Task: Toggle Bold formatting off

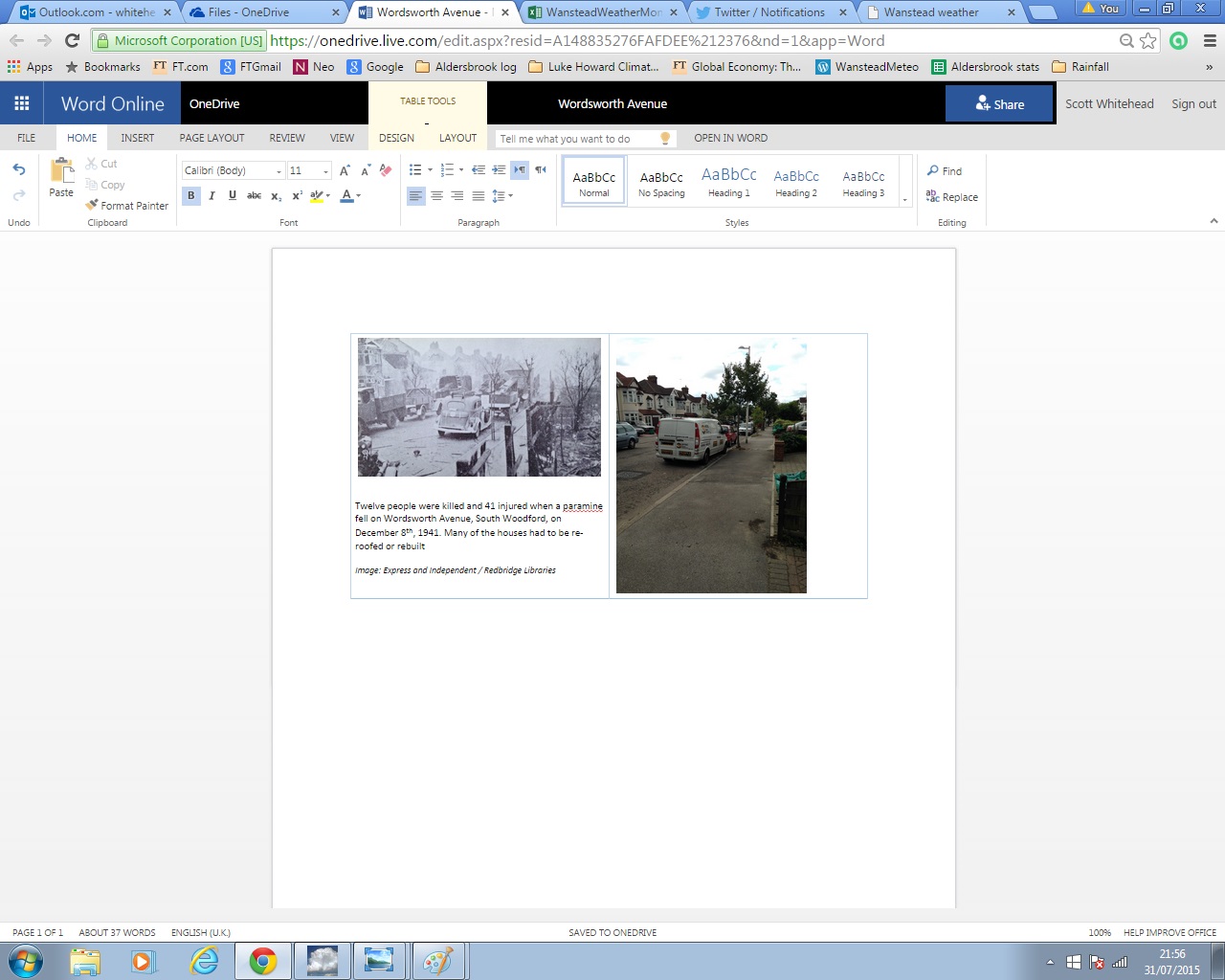Action: (x=191, y=196)
